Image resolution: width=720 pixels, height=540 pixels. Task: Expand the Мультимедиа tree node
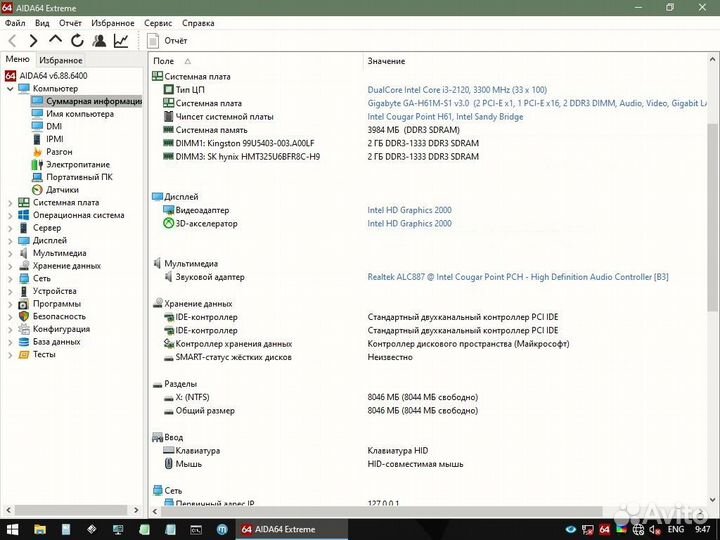[x=10, y=253]
